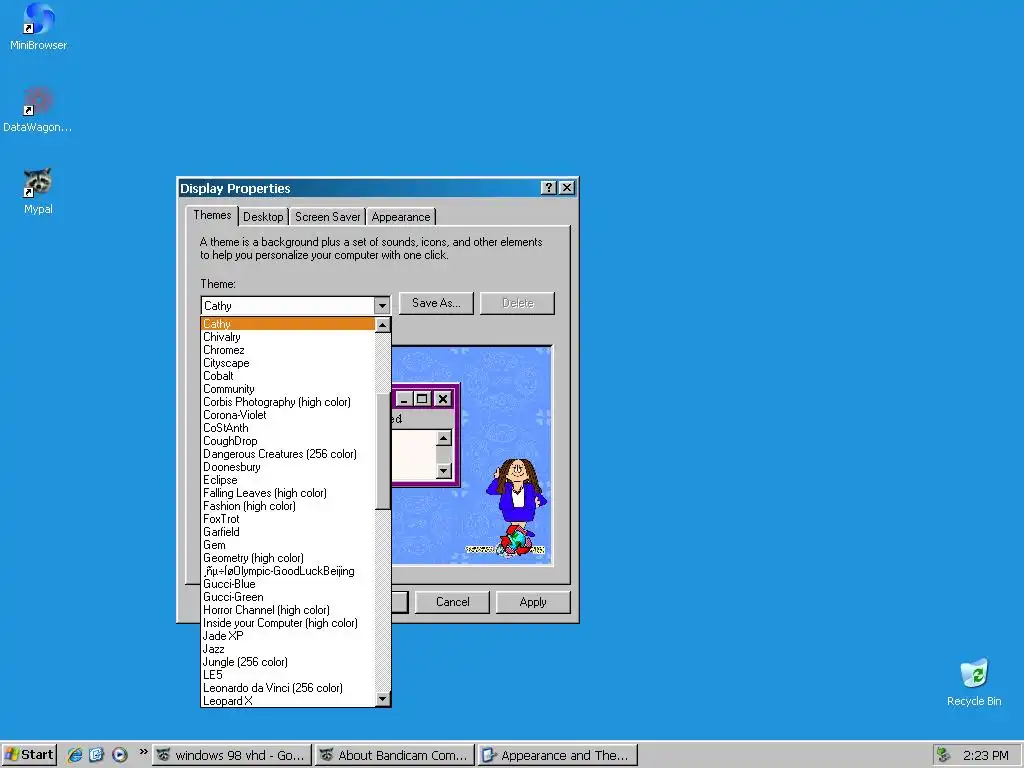
Task: Pick the Jade XP theme
Action: 288,636
